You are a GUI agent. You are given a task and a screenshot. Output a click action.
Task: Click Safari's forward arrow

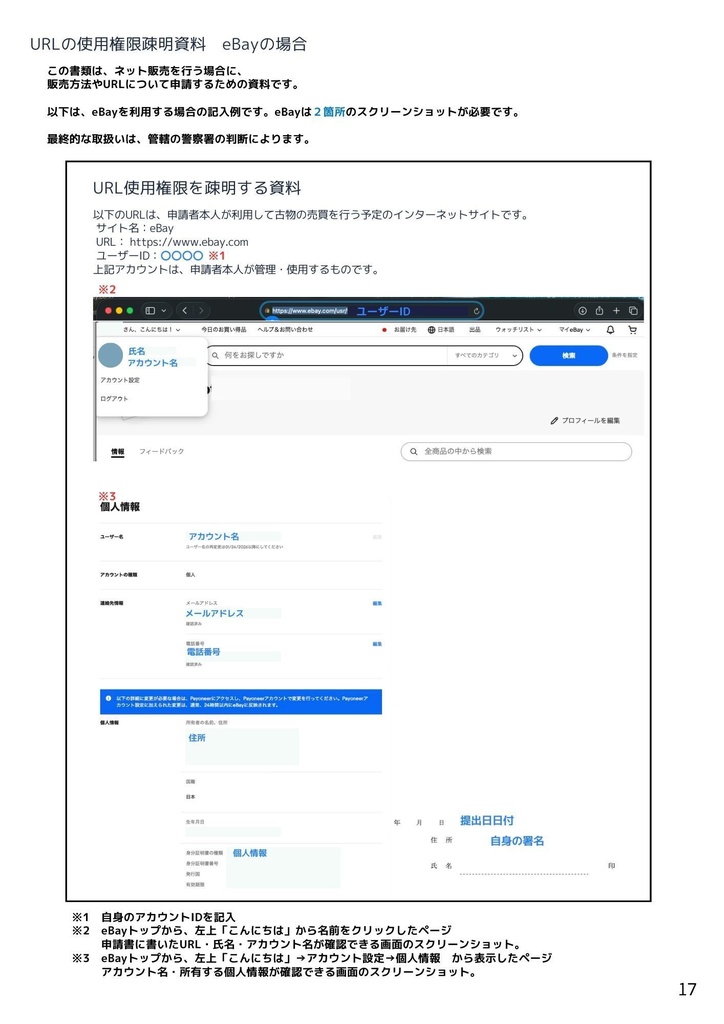click(x=201, y=311)
